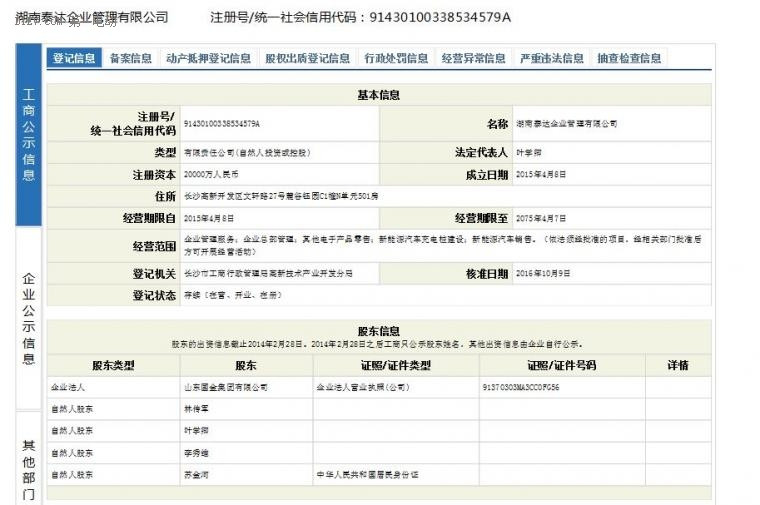
Task: Select the 工商公示信息 sidebar section
Action: [29, 135]
